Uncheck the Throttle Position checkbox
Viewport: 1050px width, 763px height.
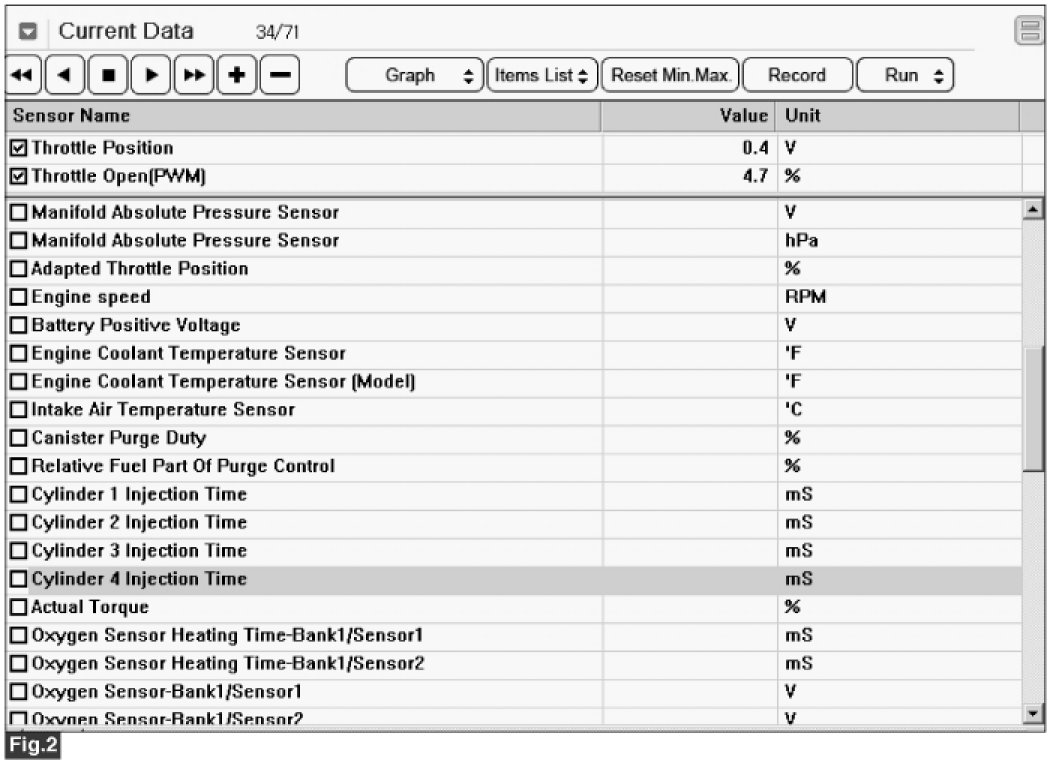pos(19,149)
